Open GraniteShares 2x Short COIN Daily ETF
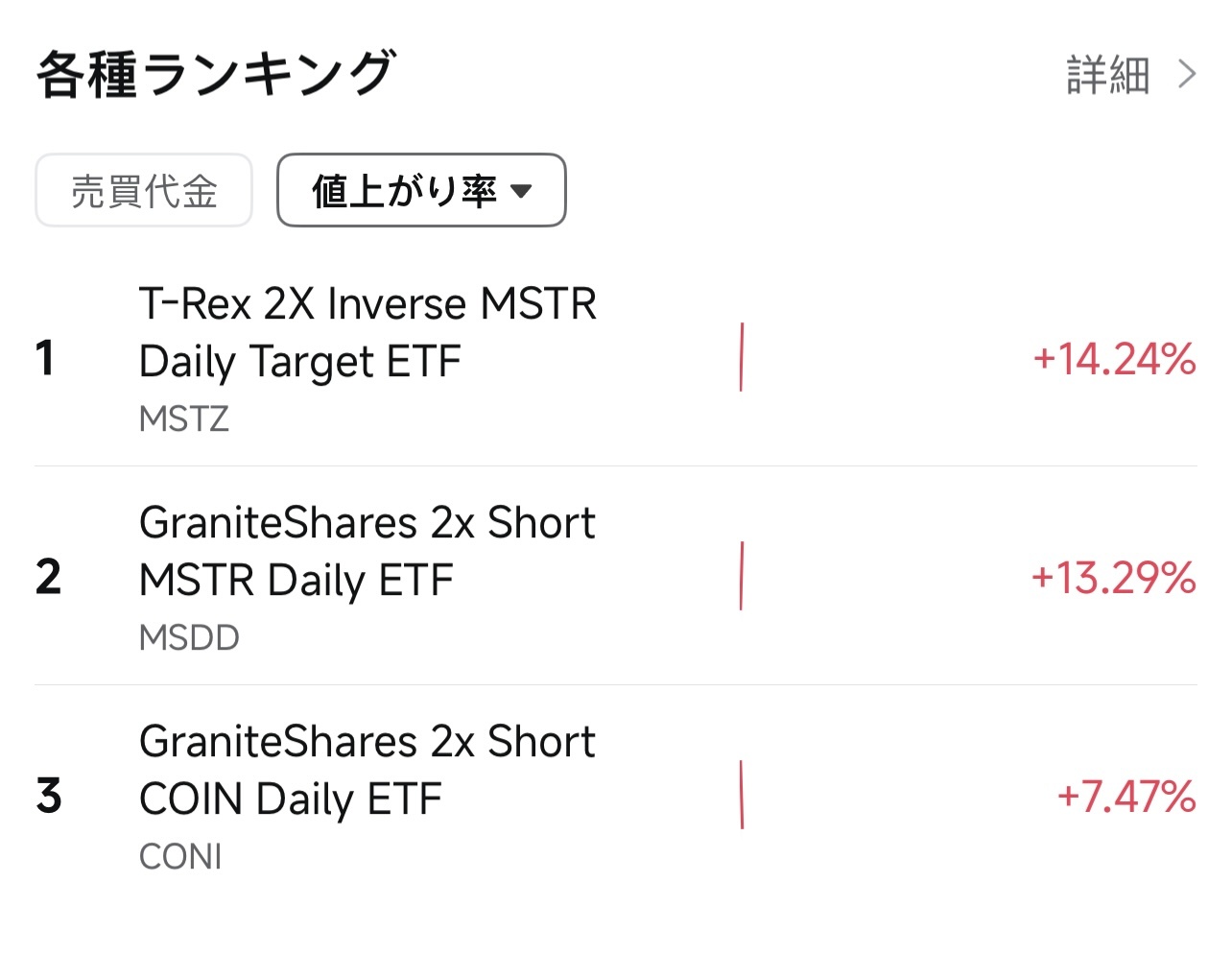1232x954 pixels. pyautogui.click(x=367, y=769)
